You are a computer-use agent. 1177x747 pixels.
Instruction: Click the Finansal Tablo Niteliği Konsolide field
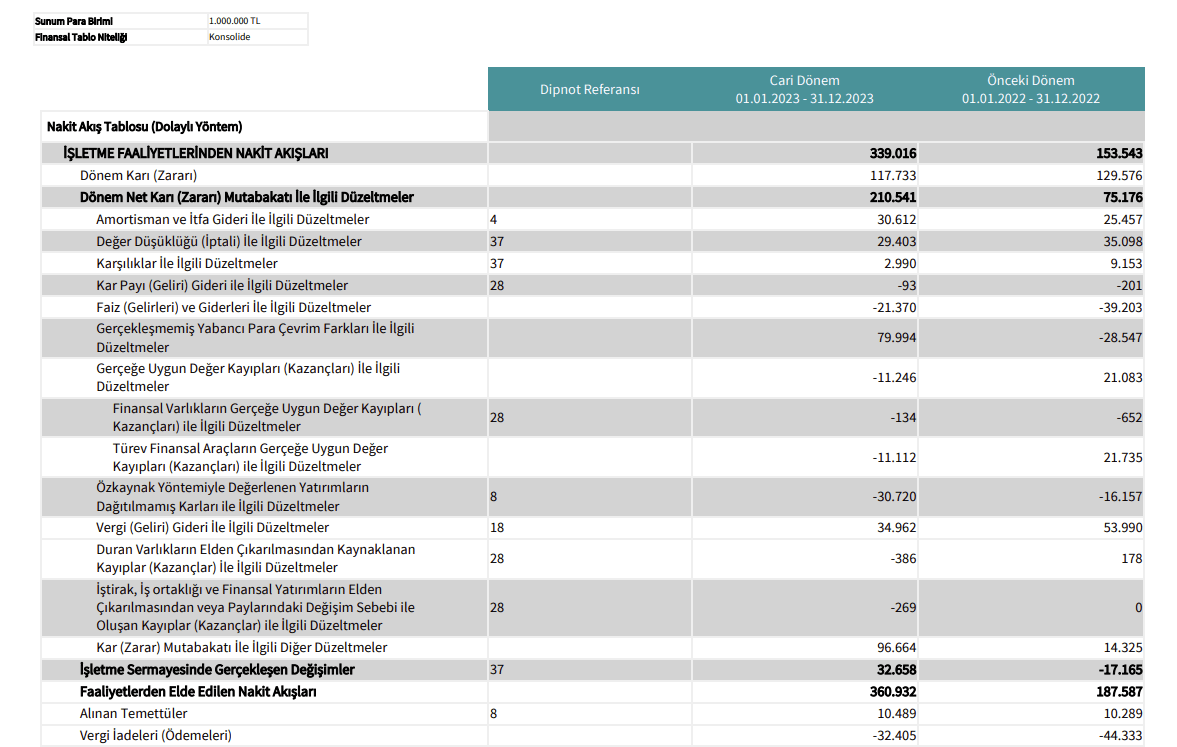point(255,36)
